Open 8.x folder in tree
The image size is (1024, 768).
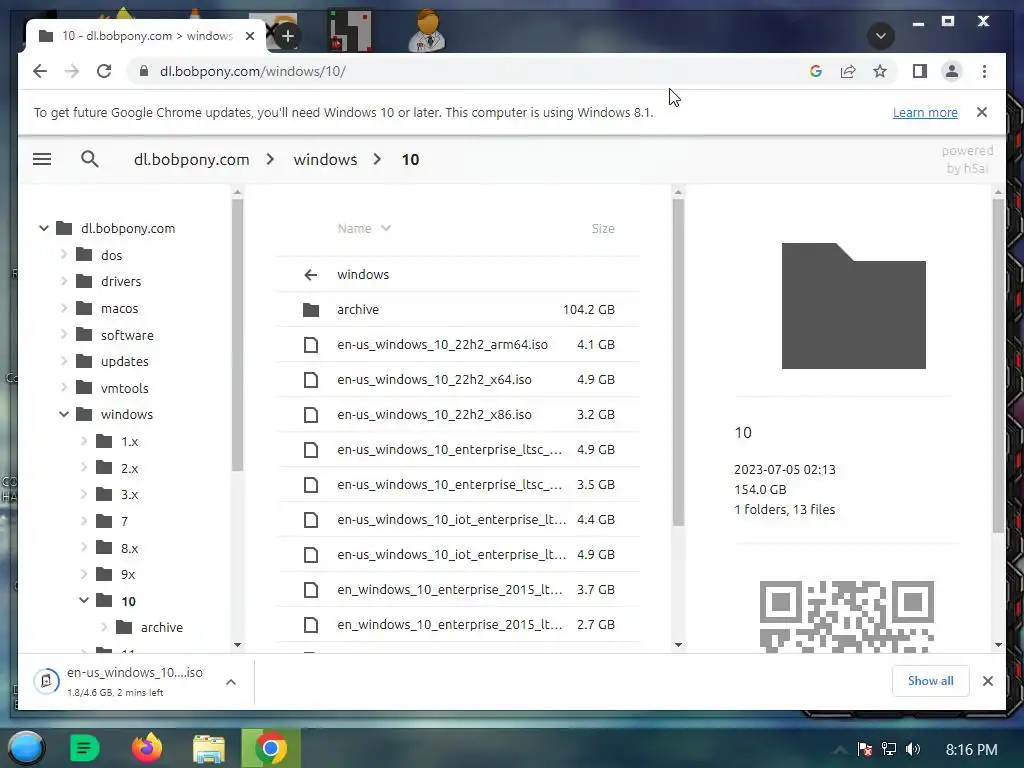click(118, 548)
